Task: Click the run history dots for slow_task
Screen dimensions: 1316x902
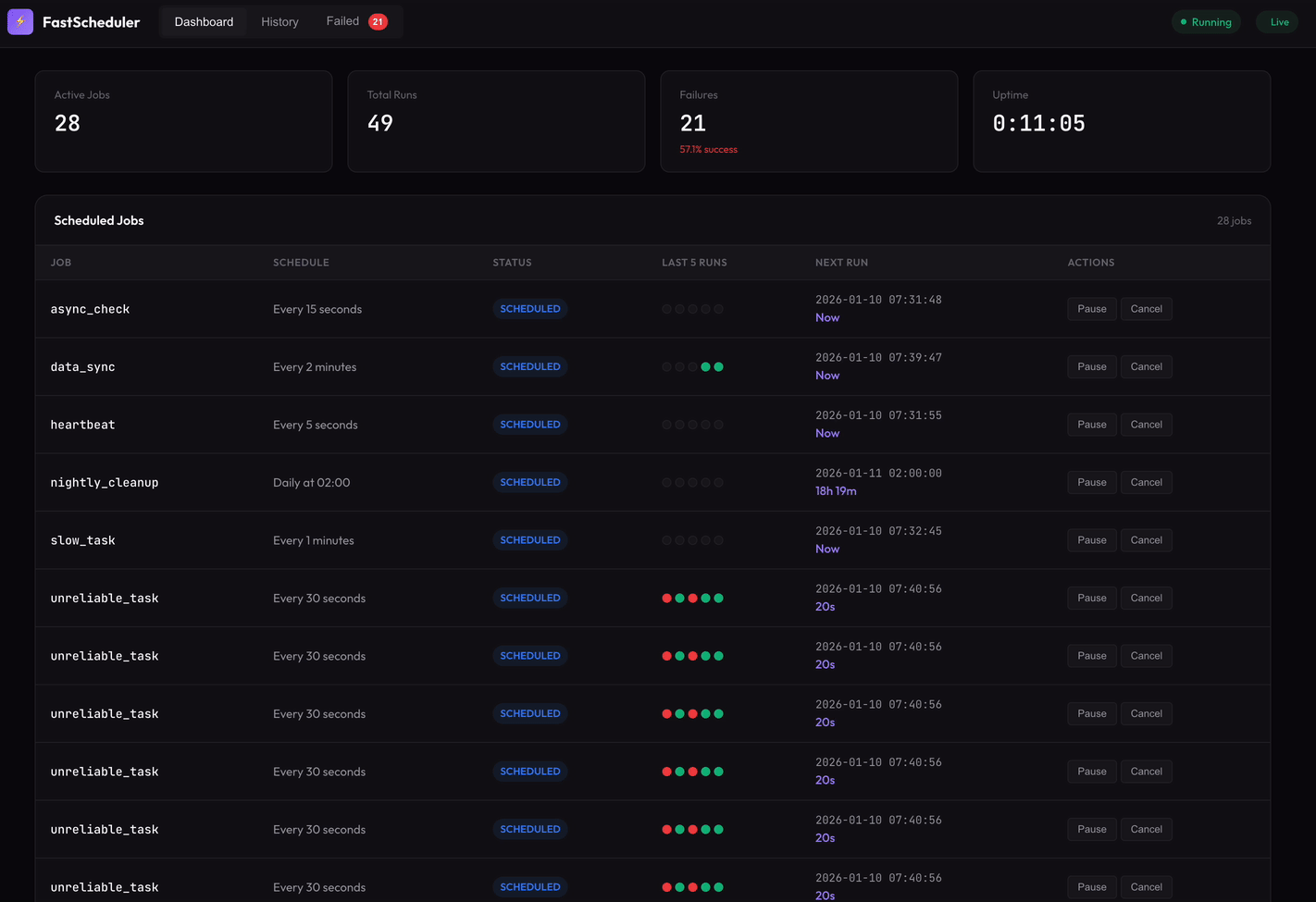Action: (692, 540)
